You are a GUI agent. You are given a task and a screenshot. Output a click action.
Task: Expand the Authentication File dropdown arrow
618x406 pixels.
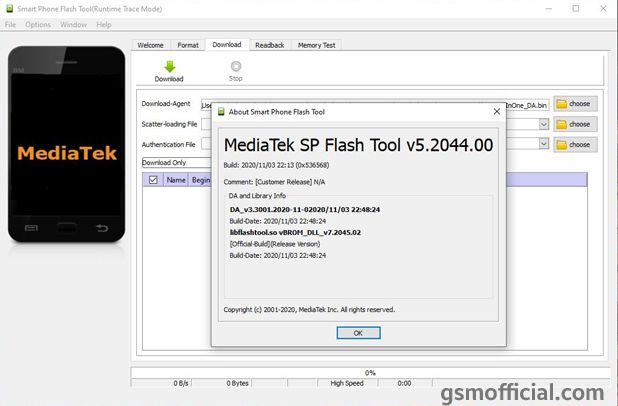(x=544, y=143)
